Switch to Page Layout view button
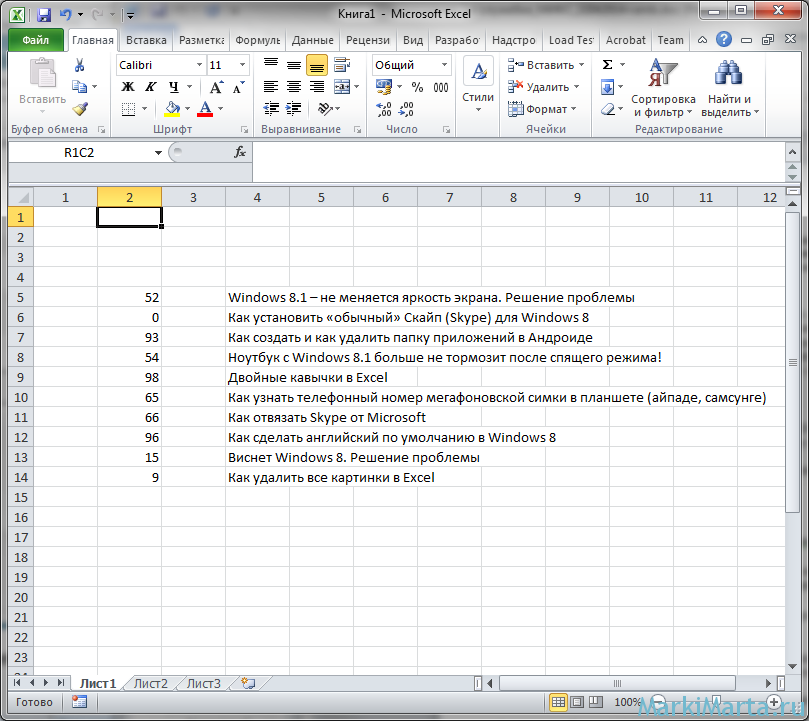809x721 pixels. tap(578, 702)
